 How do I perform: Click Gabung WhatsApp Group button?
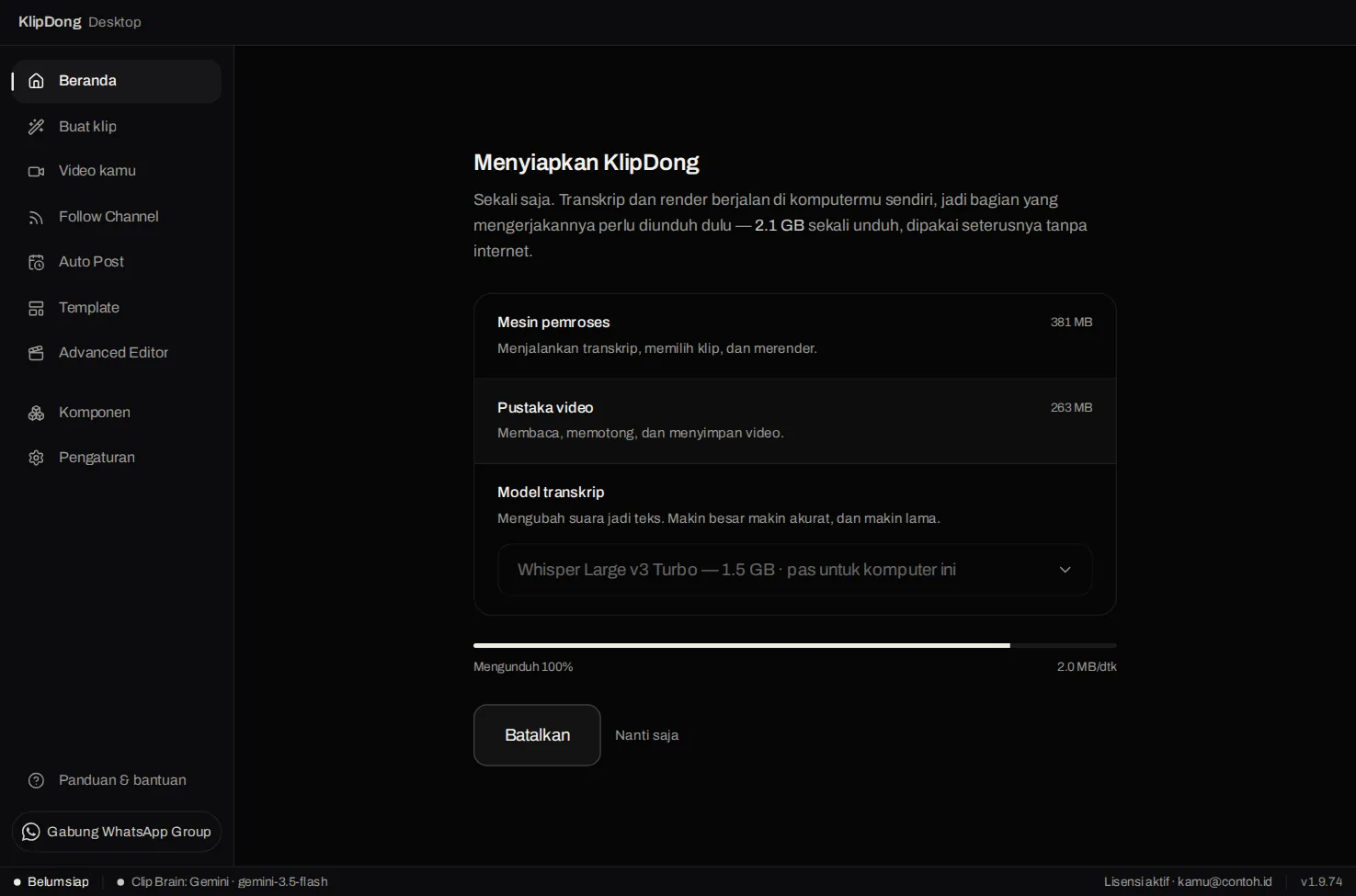click(x=117, y=832)
